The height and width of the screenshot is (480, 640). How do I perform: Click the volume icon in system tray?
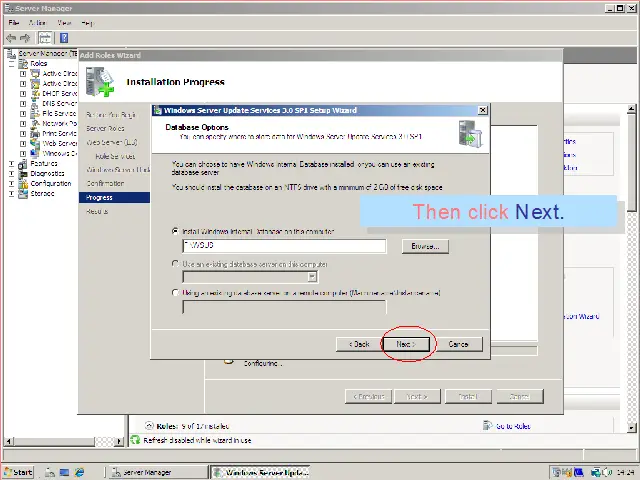coord(606,472)
